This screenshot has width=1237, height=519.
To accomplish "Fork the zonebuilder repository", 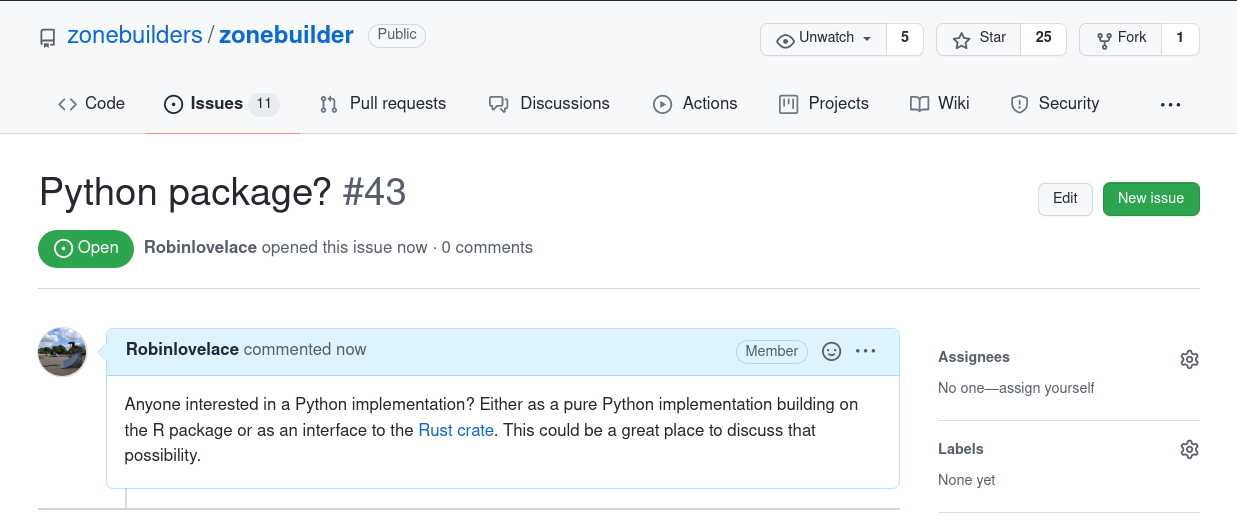I will tap(1121, 39).
